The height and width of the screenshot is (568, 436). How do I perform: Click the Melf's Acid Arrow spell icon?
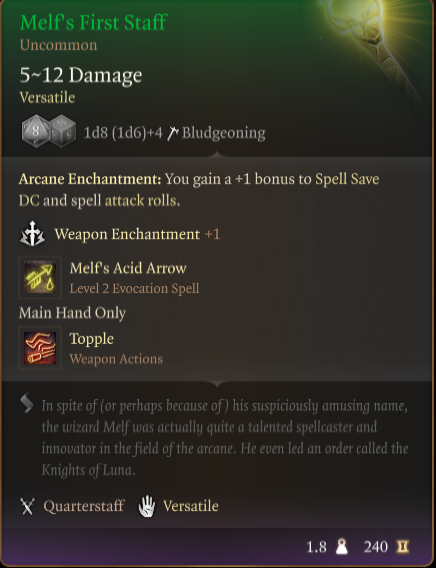40,277
